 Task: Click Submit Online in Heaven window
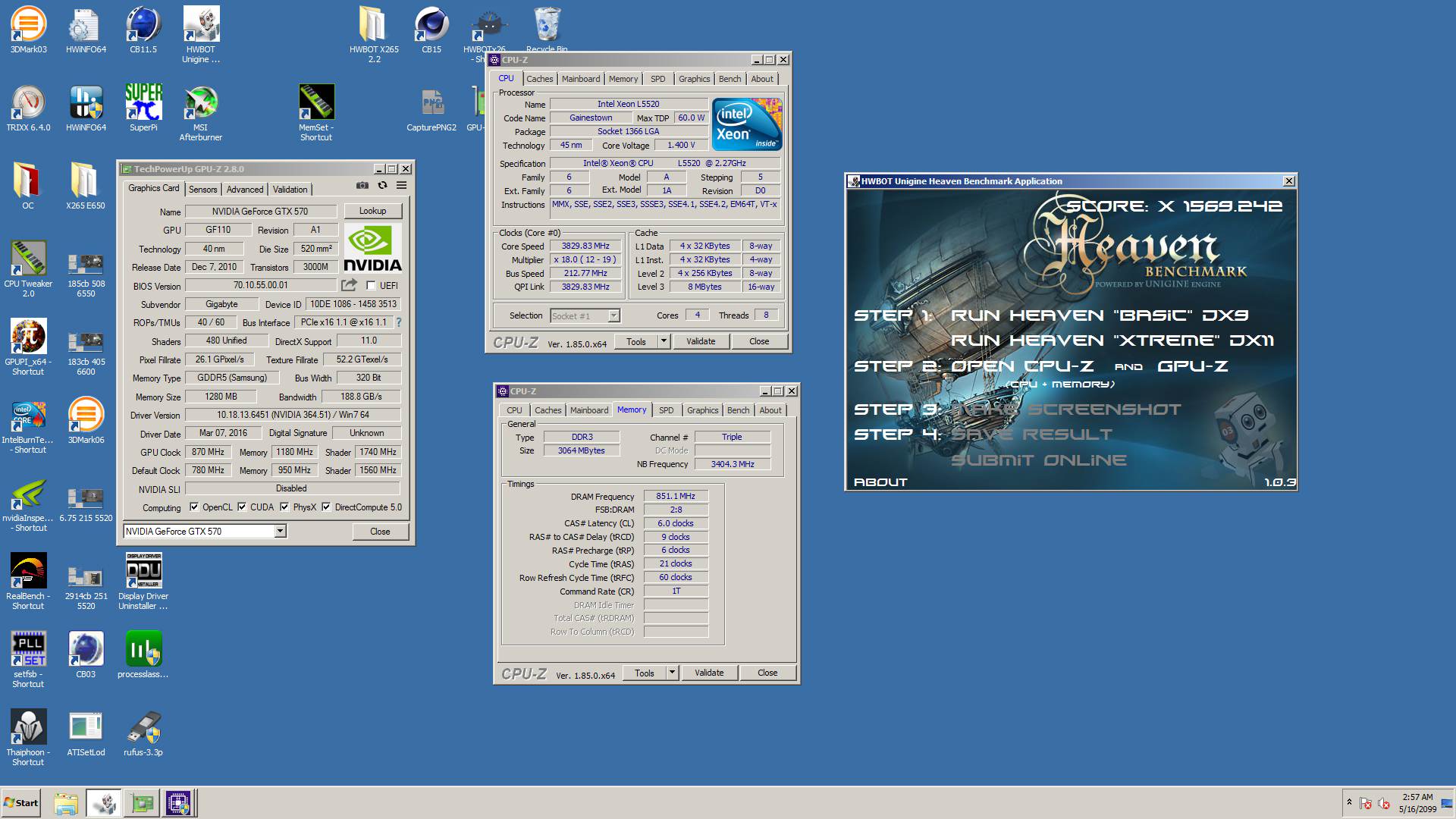1039,460
